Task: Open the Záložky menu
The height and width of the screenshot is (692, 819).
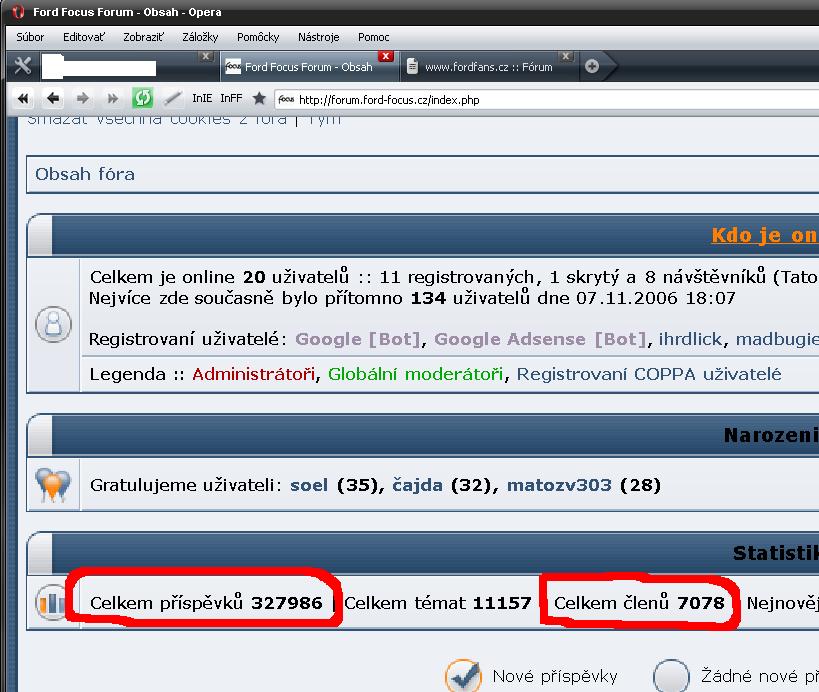Action: click(200, 37)
